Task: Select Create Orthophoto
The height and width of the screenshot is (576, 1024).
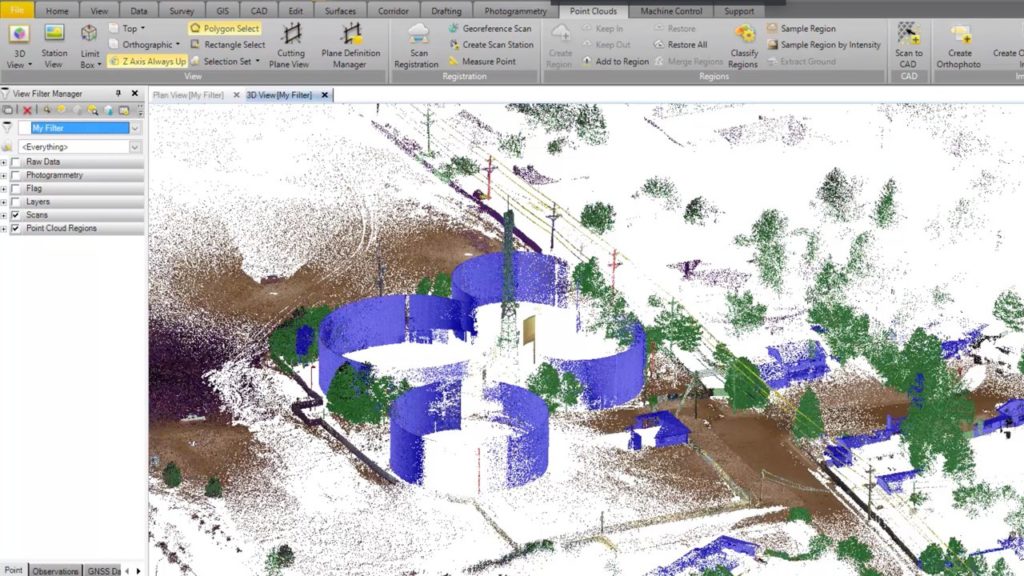Action: tap(958, 44)
